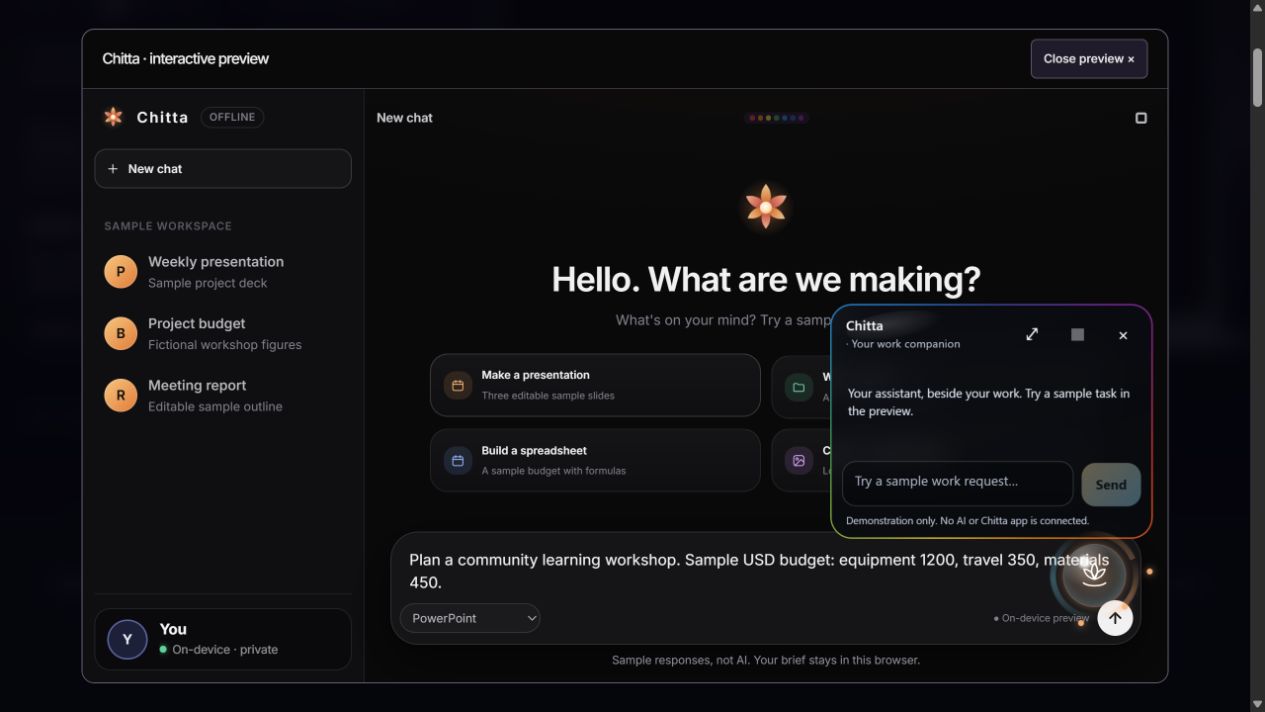
Task: Click the glowing lotus companion orb
Action: [x=1094, y=573]
